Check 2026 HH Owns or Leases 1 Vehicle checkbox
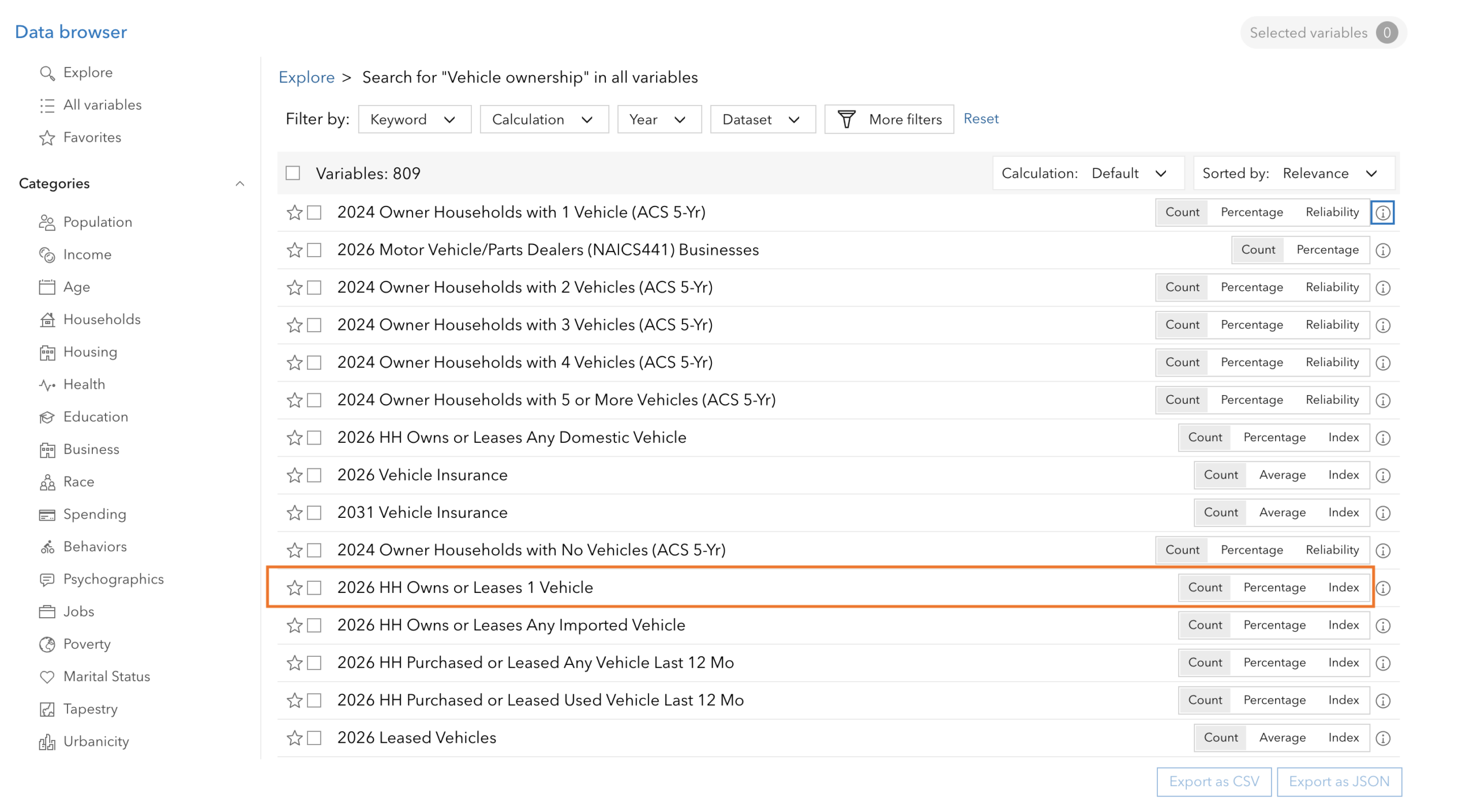 coord(314,587)
